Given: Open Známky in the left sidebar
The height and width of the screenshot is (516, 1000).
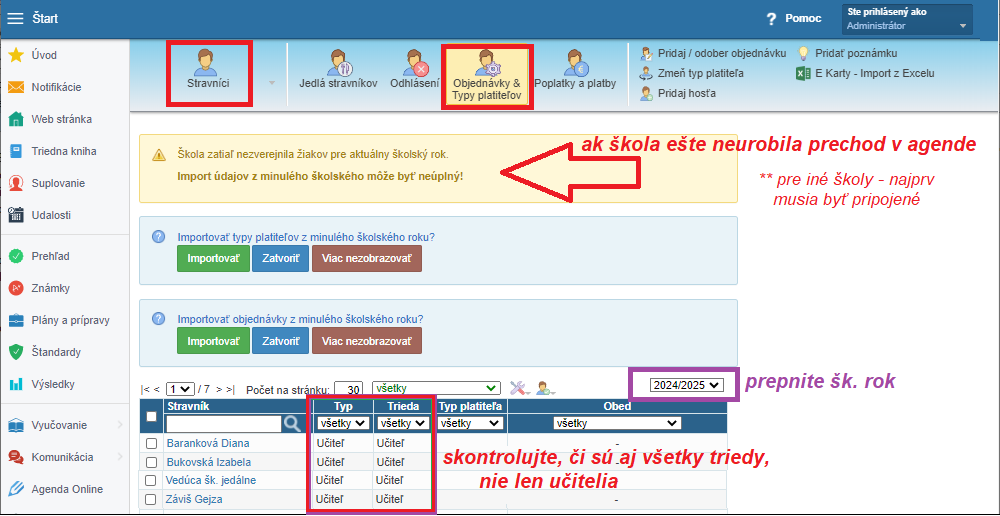Looking at the screenshot, I should pyautogui.click(x=50, y=288).
